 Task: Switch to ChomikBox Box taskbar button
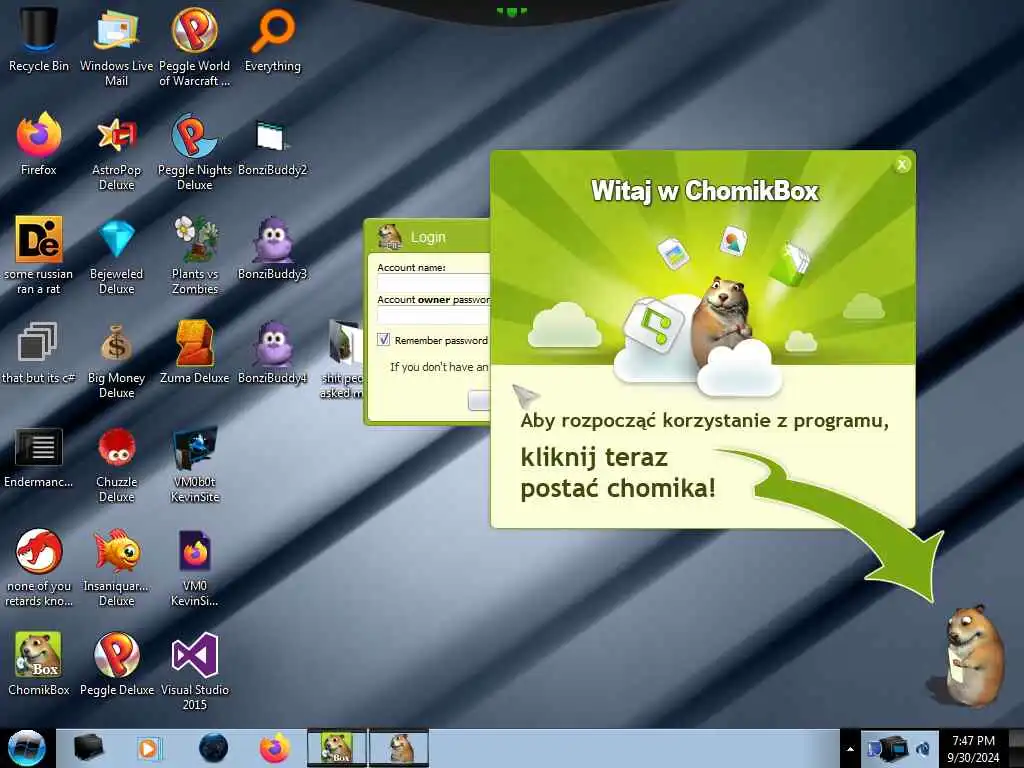(x=337, y=748)
